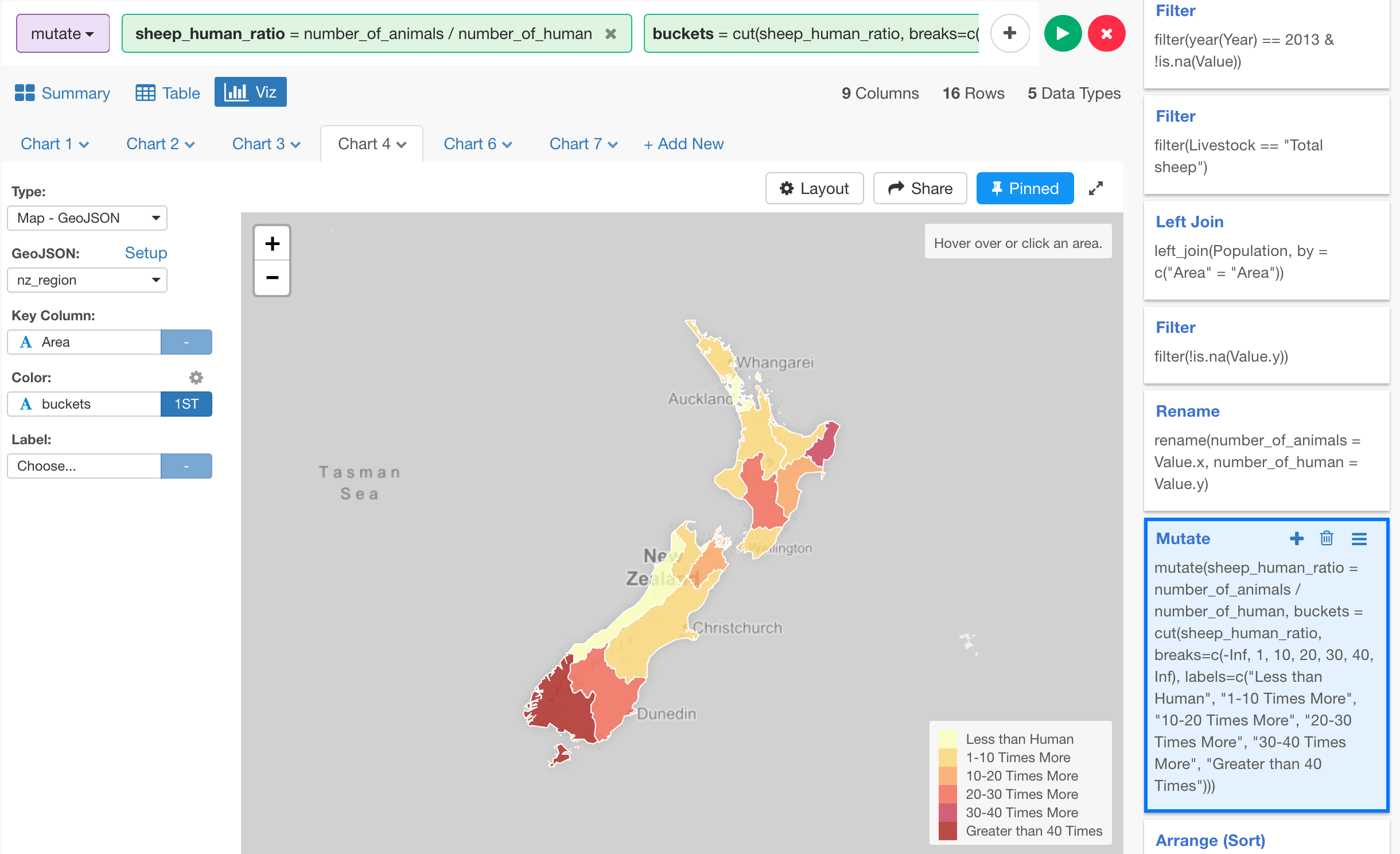Open the nz_region GeoJSON dropdown
Screen dimensions: 1400x854
(x=87, y=280)
